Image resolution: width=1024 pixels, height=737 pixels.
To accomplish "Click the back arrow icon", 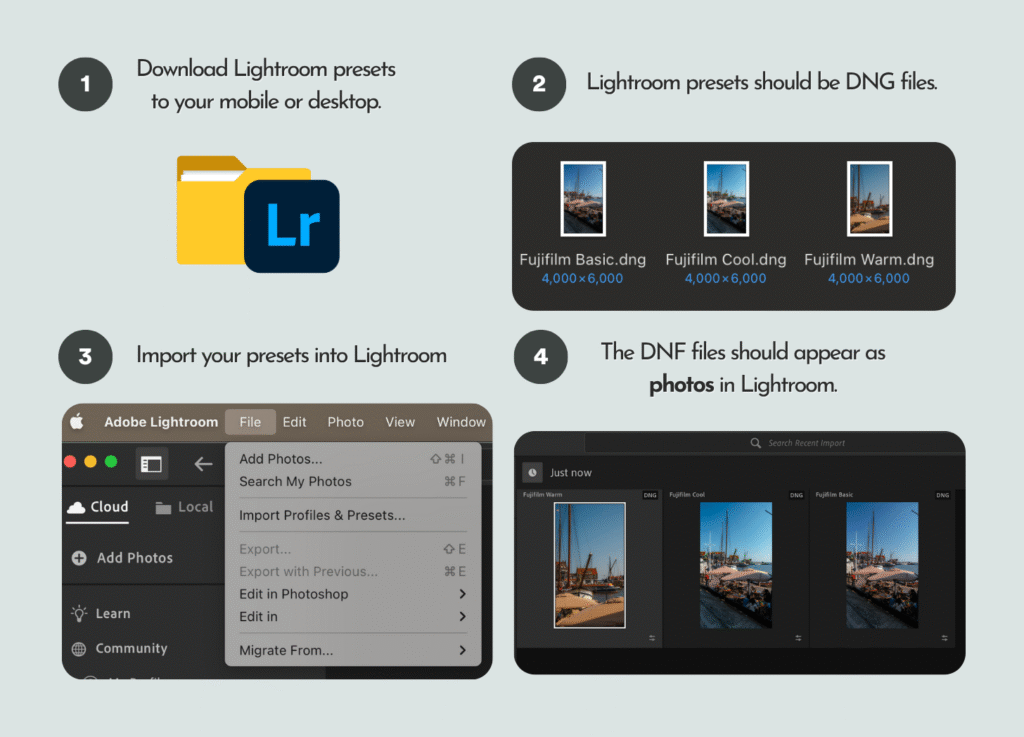I will click(x=203, y=464).
